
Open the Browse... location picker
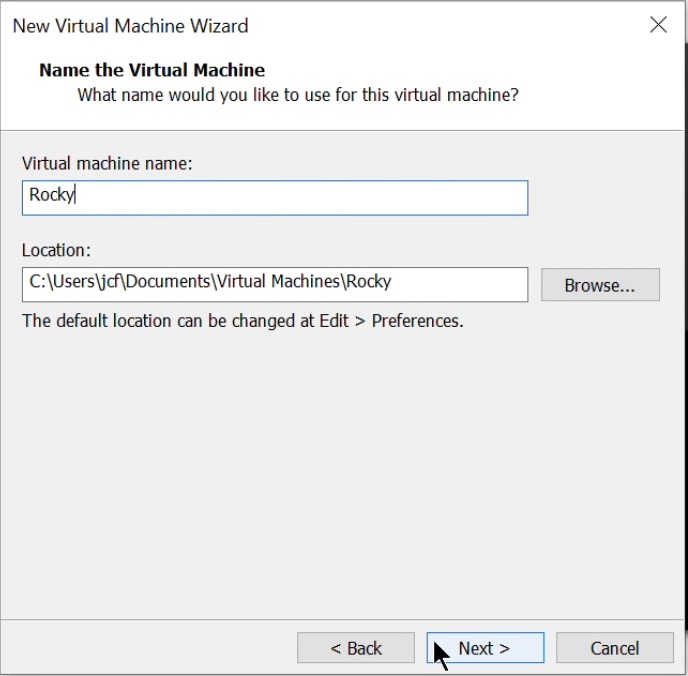click(600, 285)
